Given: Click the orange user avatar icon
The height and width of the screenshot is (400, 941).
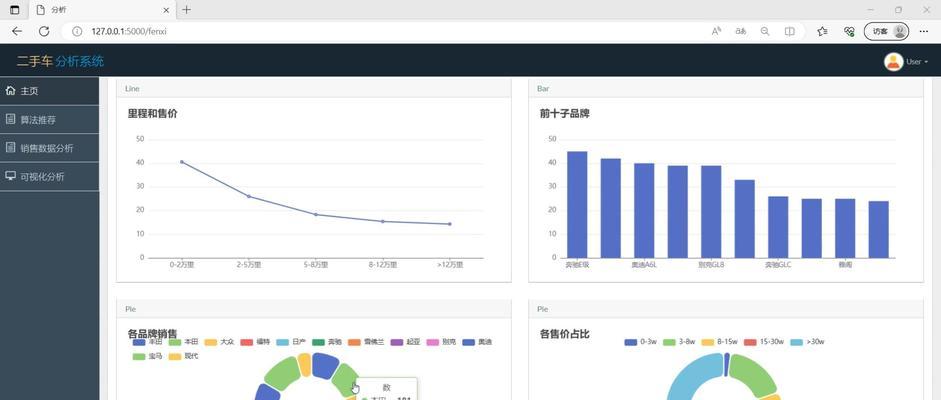Looking at the screenshot, I should (893, 62).
